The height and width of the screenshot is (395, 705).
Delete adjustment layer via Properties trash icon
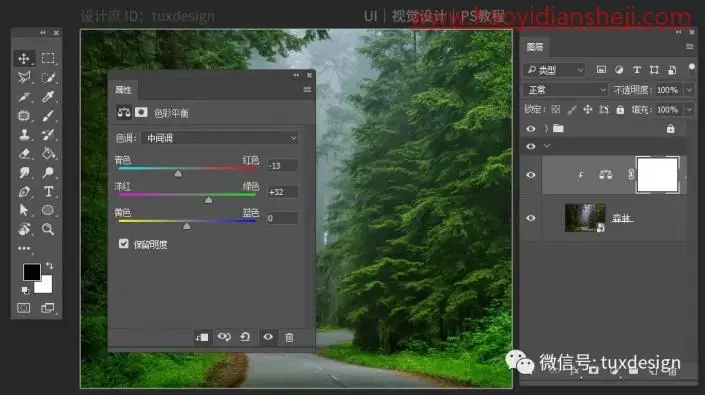point(289,337)
